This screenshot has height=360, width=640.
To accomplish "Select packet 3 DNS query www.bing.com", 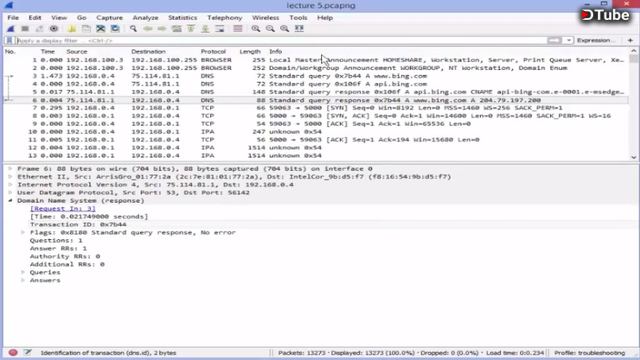I will (x=316, y=76).
